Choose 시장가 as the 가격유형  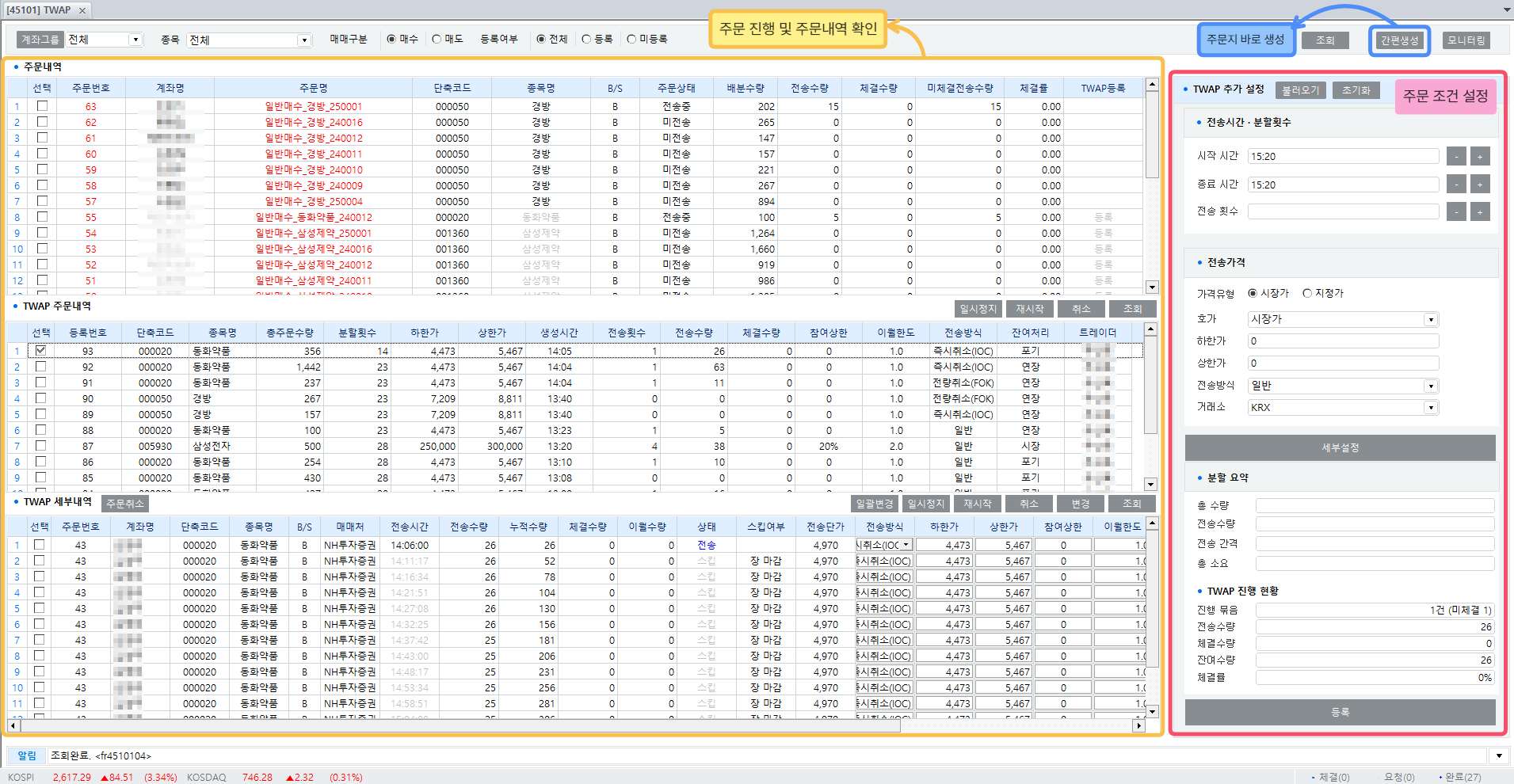(1253, 293)
